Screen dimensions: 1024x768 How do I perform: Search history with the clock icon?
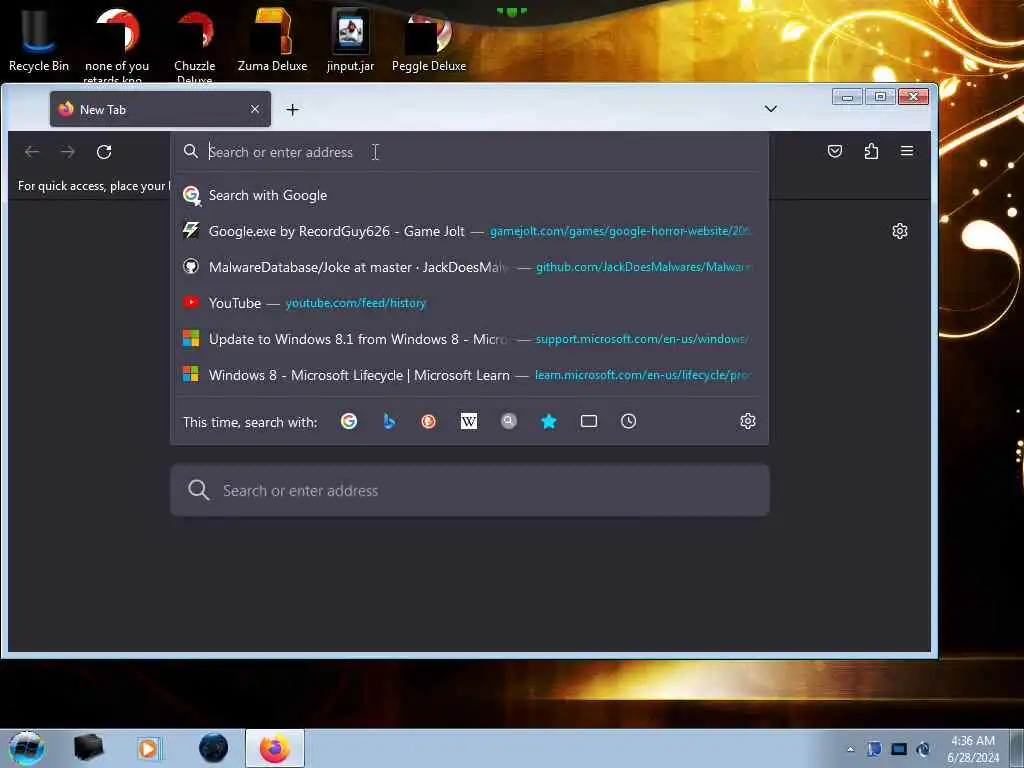[x=629, y=421]
